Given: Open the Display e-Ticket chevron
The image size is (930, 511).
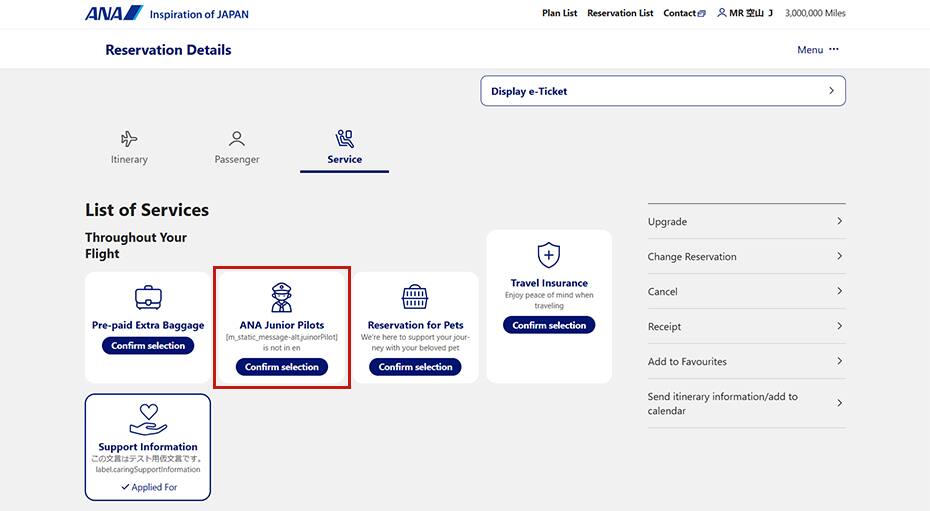Looking at the screenshot, I should (x=832, y=91).
